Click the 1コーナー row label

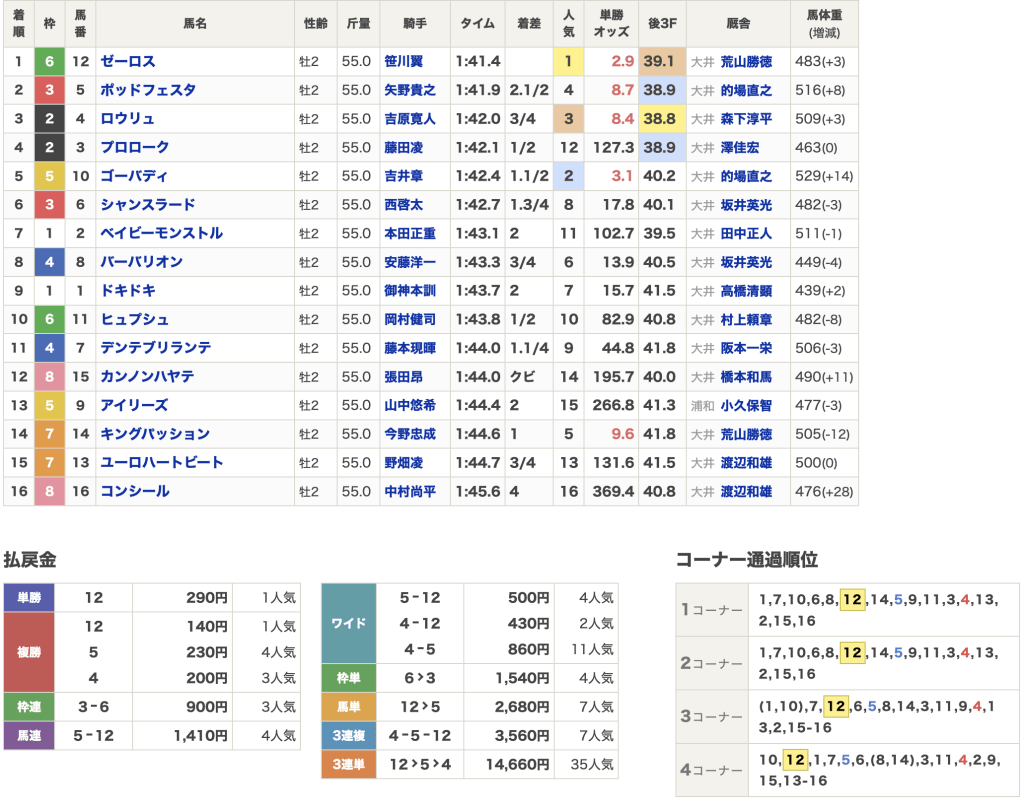(712, 610)
